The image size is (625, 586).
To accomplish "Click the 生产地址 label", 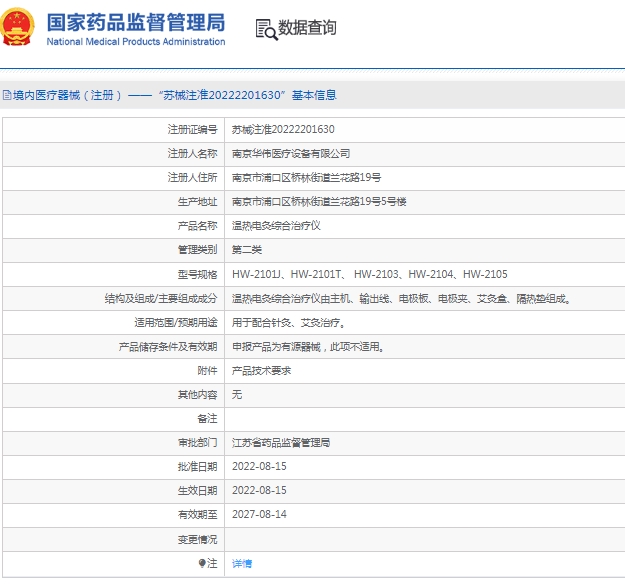I will point(197,202).
